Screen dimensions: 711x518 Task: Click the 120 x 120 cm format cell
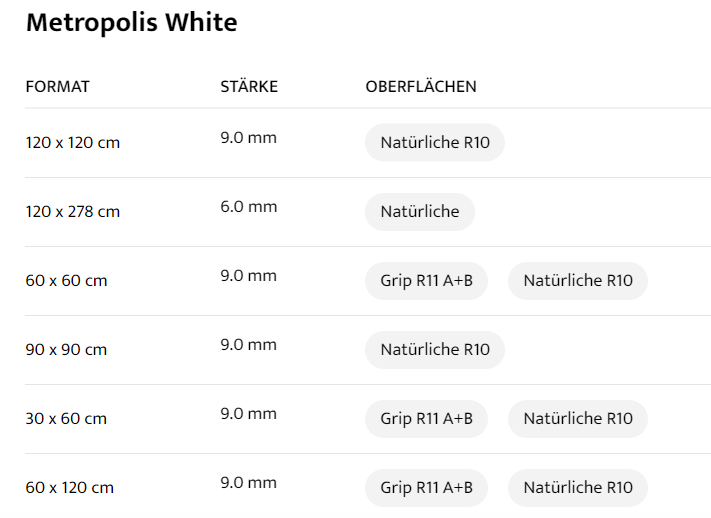[x=72, y=143]
